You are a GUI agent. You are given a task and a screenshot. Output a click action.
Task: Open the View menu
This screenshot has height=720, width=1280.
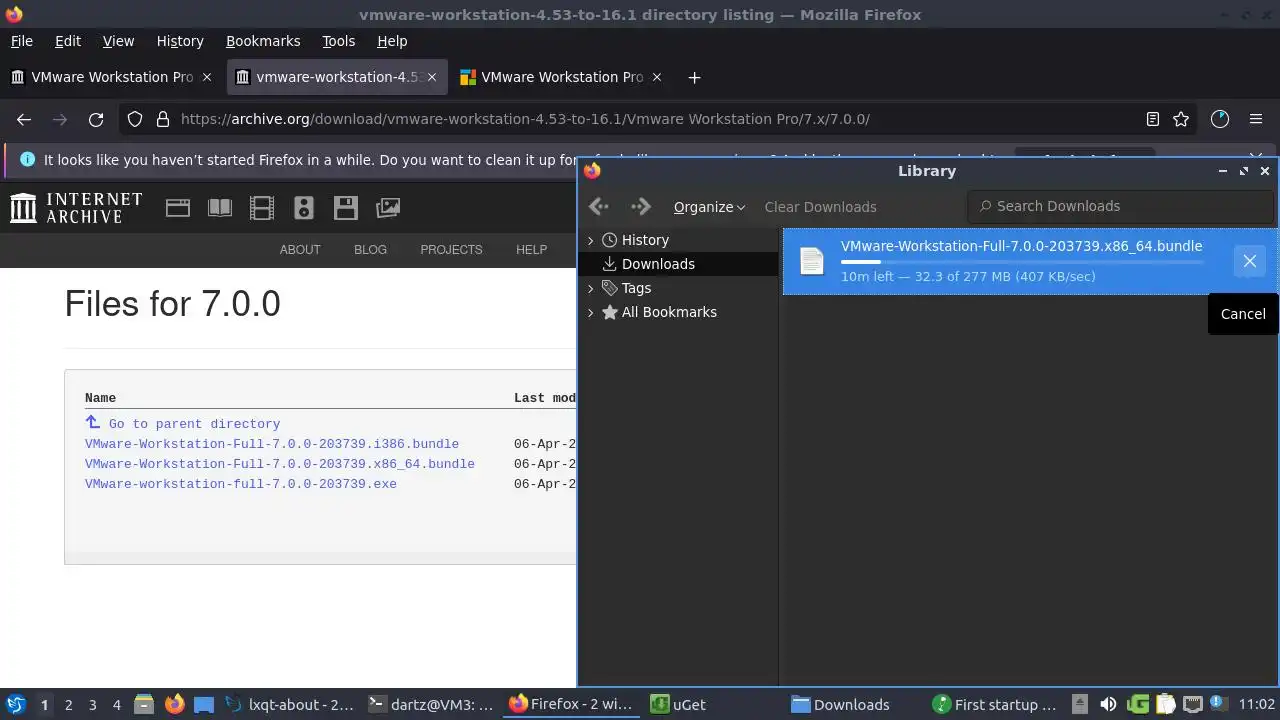click(118, 41)
